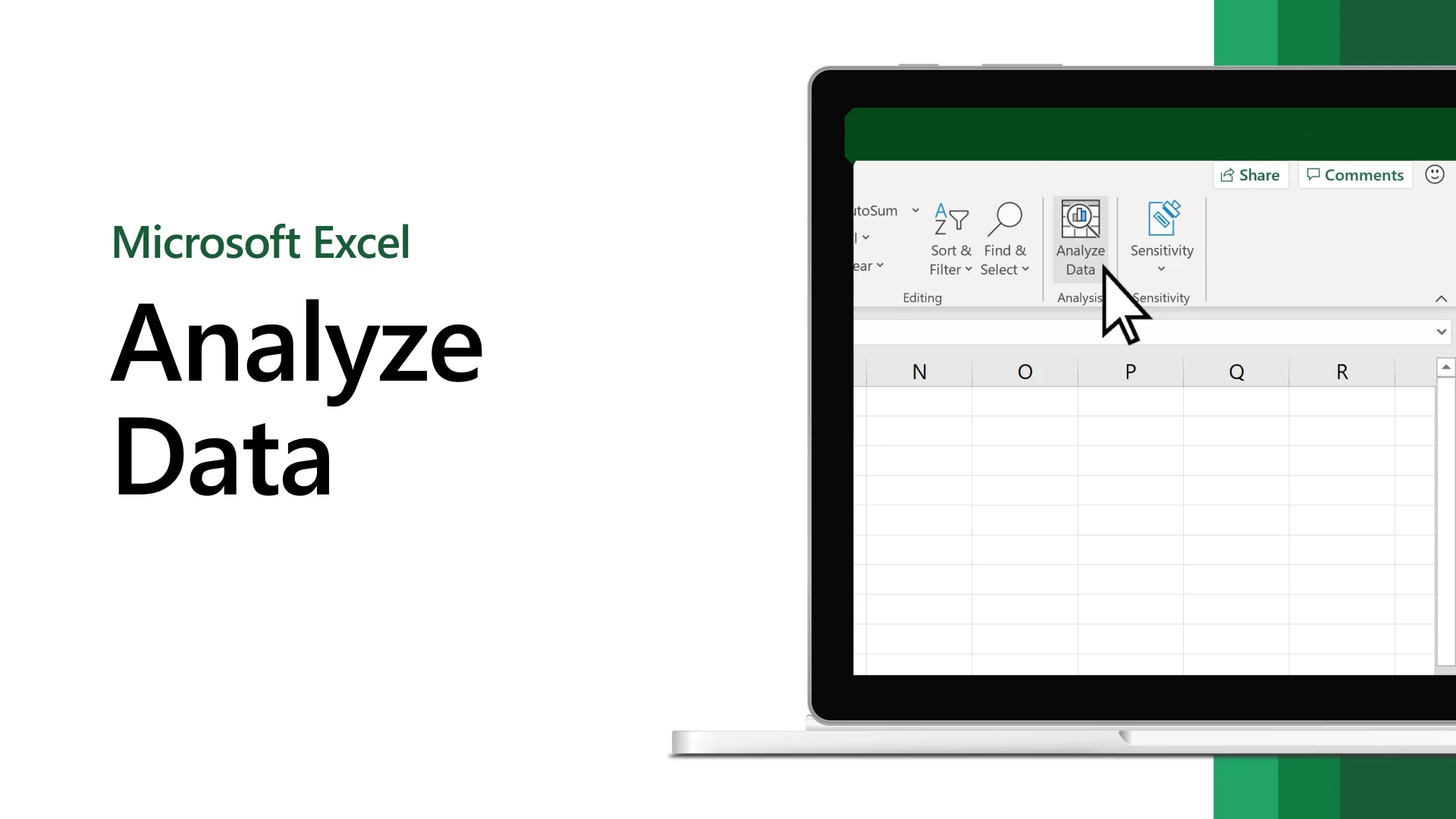
Task: Click the Comments button
Action: click(x=1355, y=175)
